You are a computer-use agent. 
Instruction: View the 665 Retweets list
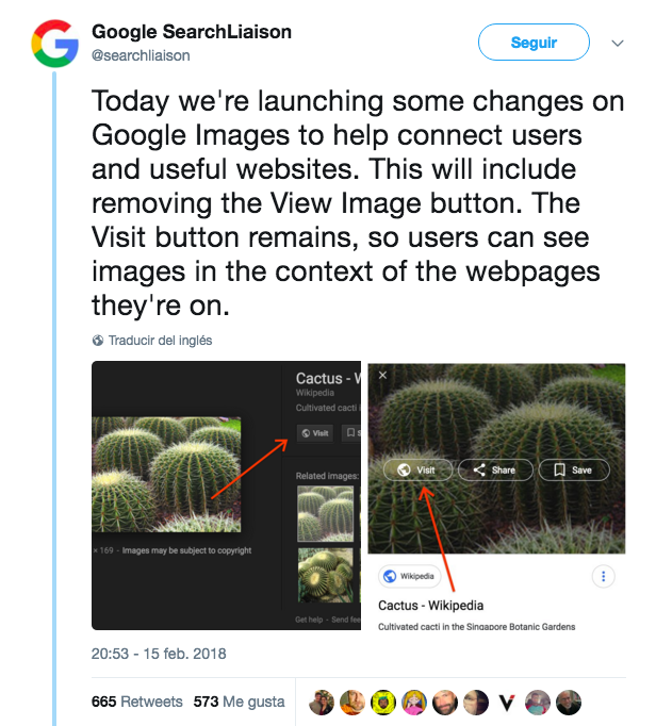137,701
